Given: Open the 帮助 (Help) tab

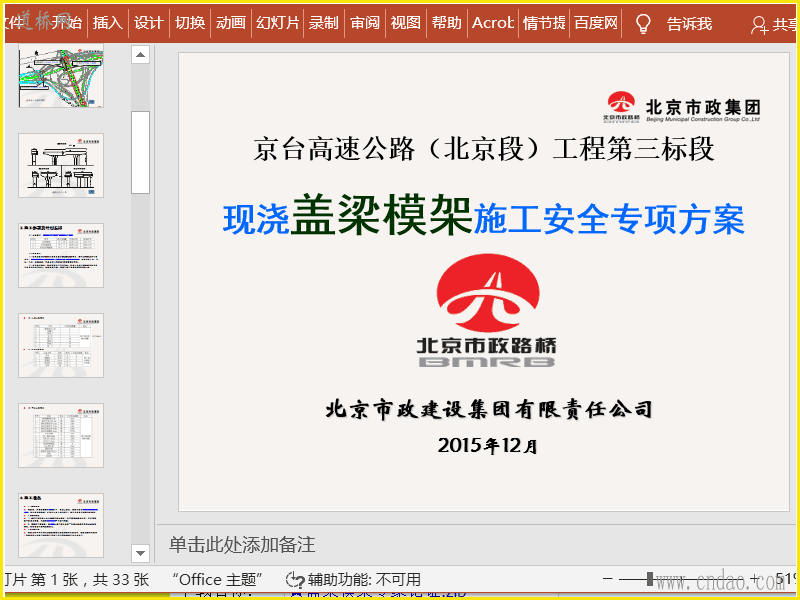Looking at the screenshot, I should coord(446,23).
